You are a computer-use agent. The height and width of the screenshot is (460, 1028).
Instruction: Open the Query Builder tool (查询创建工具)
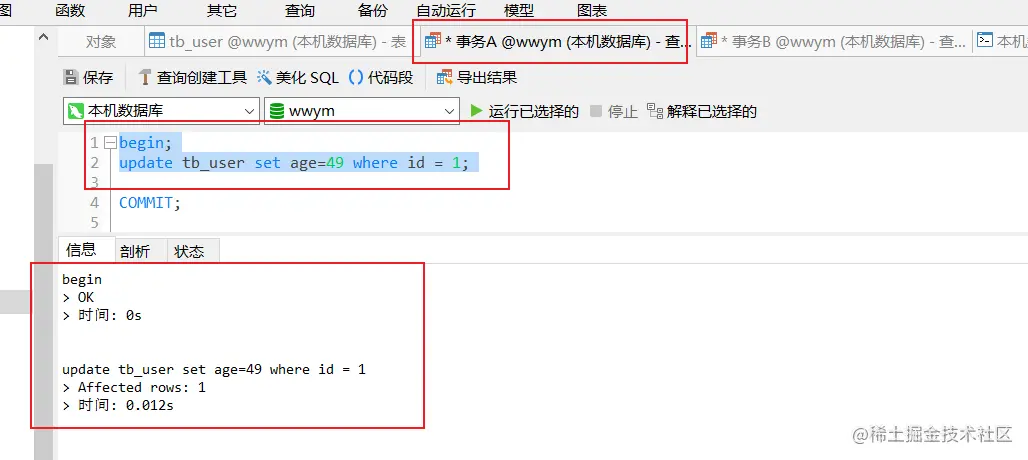146,77
